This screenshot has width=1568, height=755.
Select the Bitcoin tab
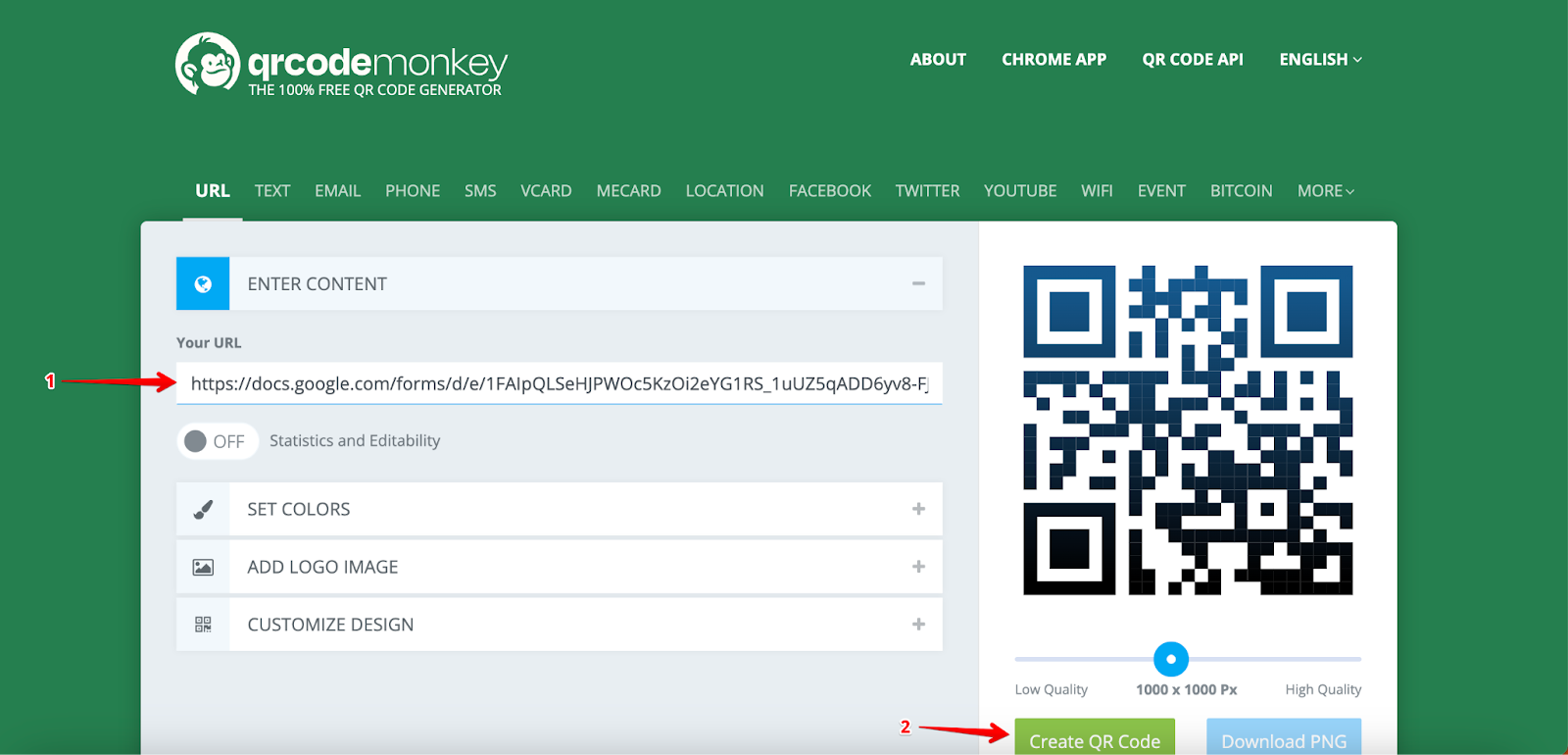[x=1242, y=191]
